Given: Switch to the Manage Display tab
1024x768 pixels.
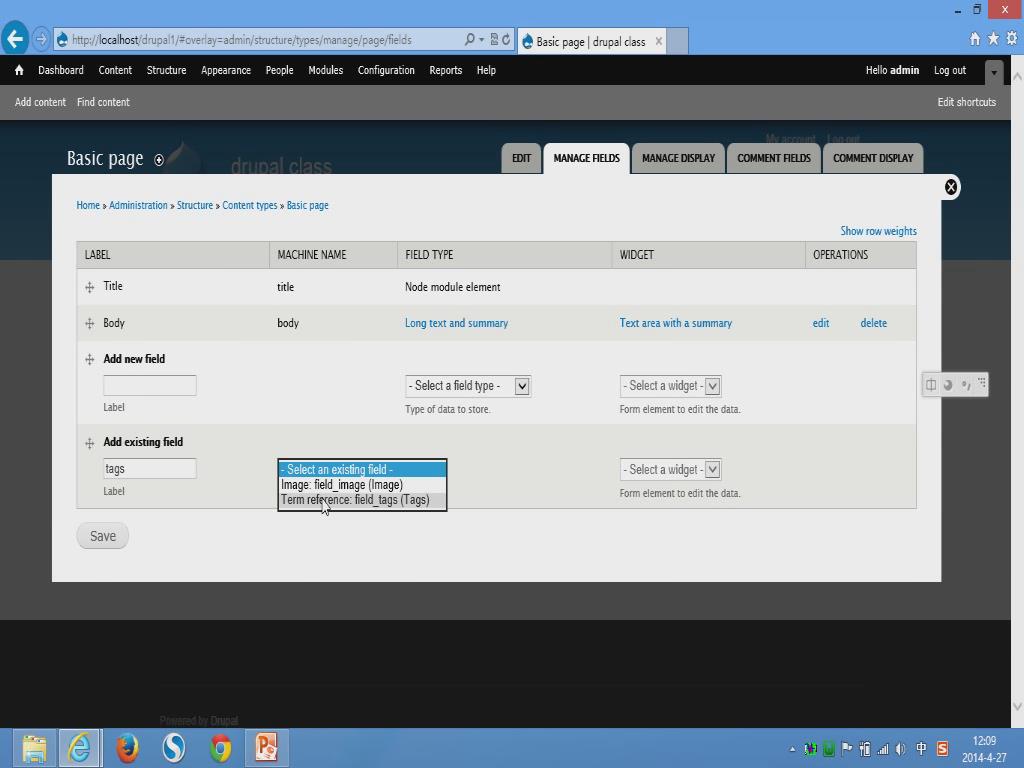Looking at the screenshot, I should tap(679, 158).
